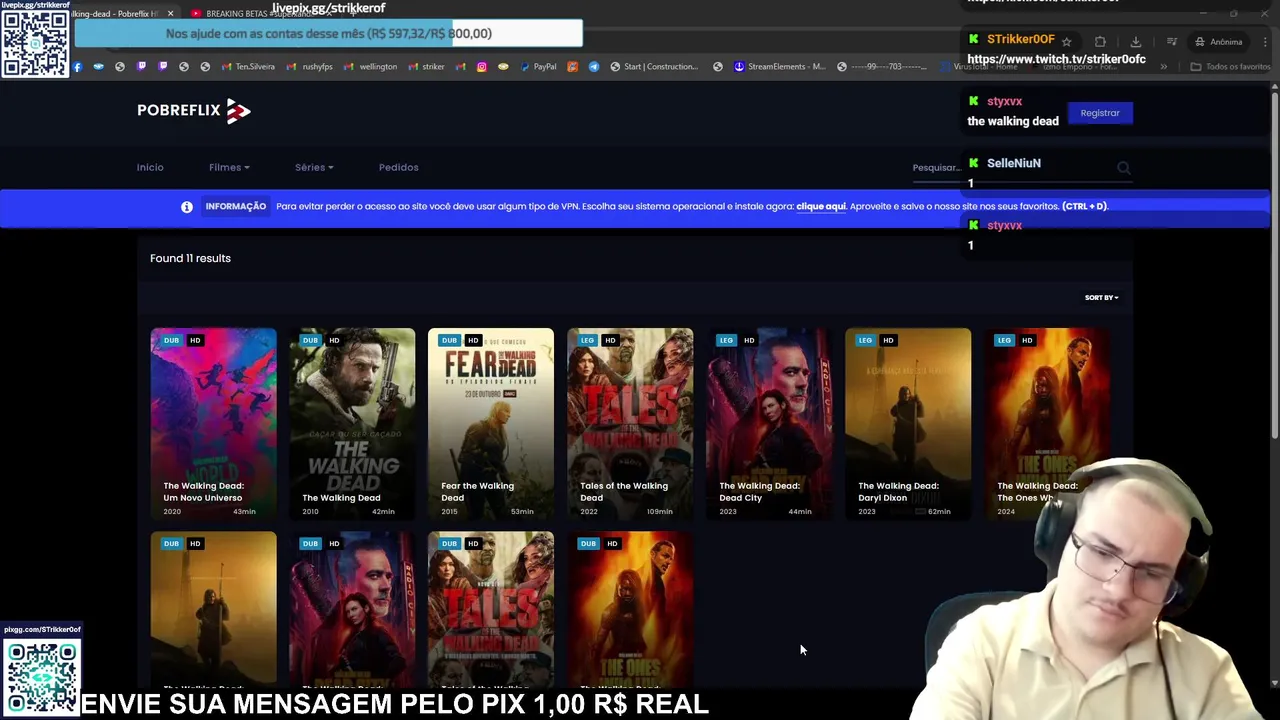The width and height of the screenshot is (1280, 720).
Task: Click the 'The Walking Dead: Dead City' title
Action: click(759, 492)
